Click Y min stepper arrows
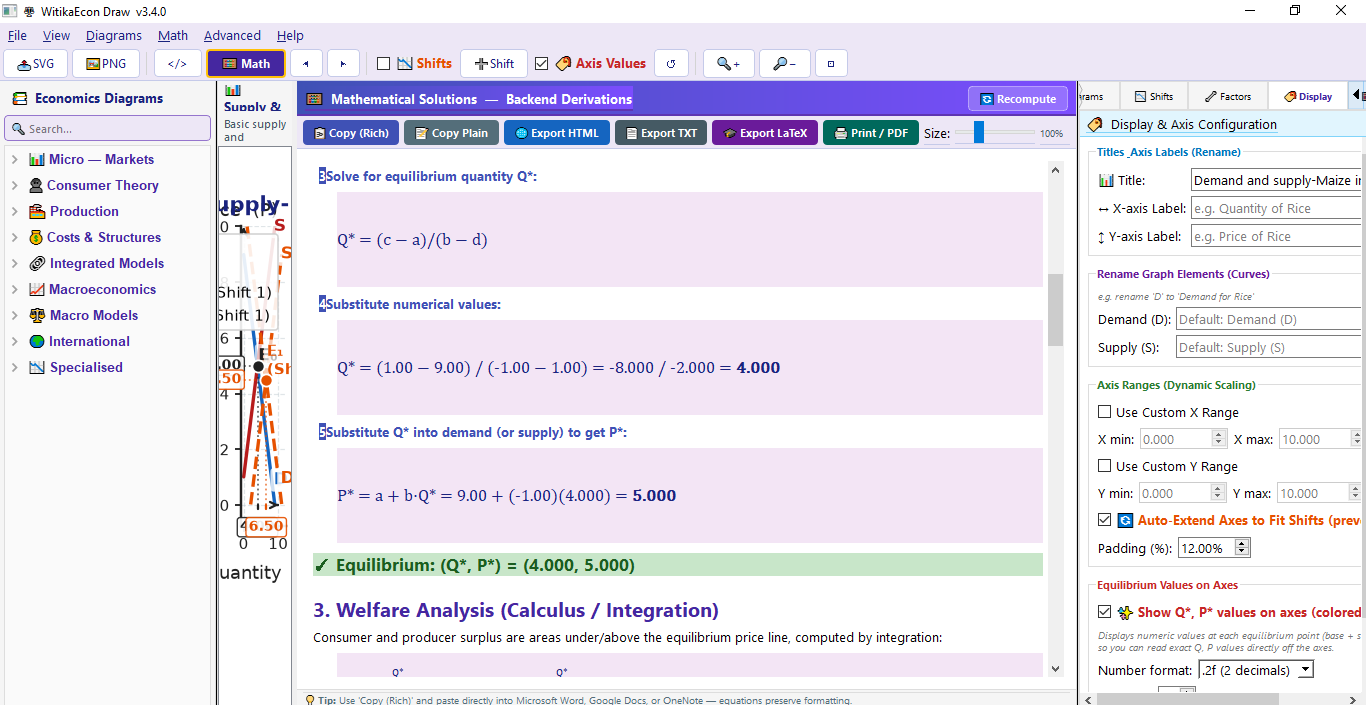The width and height of the screenshot is (1366, 705). tap(1218, 493)
